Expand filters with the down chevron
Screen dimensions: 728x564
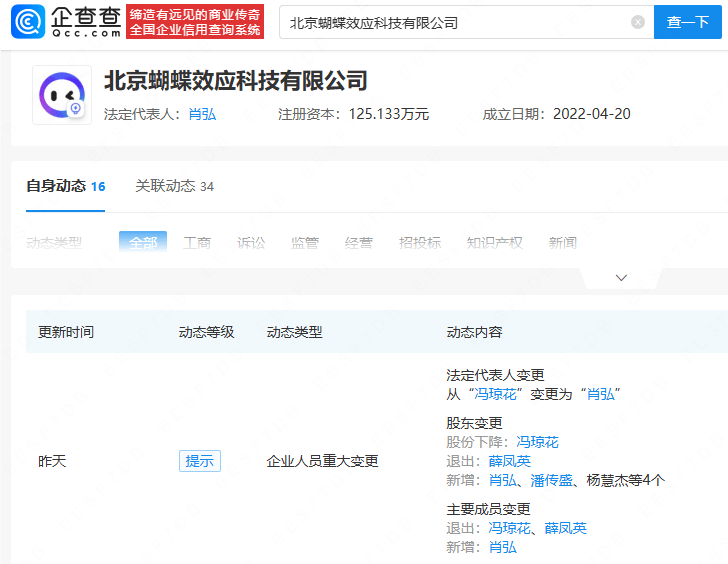pyautogui.click(x=621, y=278)
